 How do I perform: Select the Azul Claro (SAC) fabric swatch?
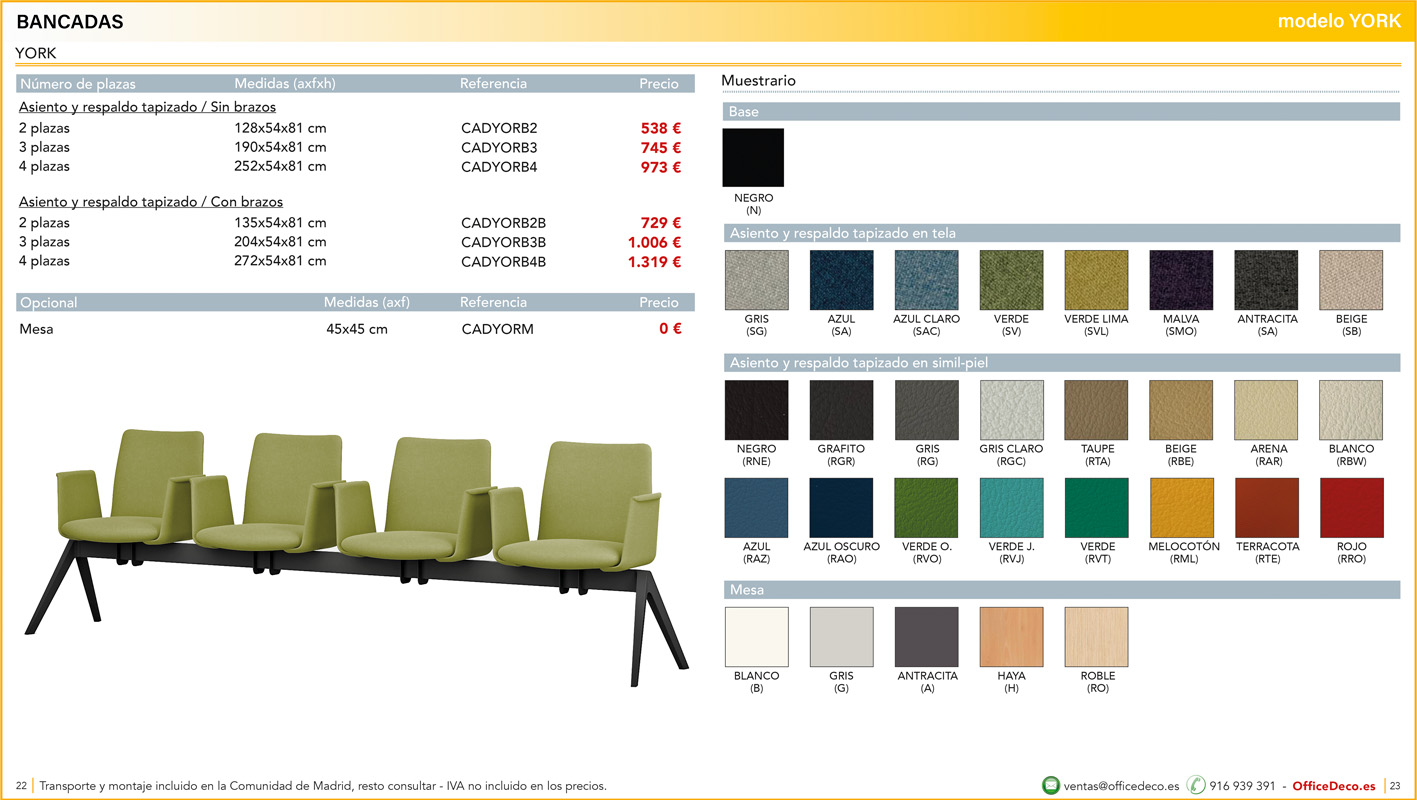(926, 280)
